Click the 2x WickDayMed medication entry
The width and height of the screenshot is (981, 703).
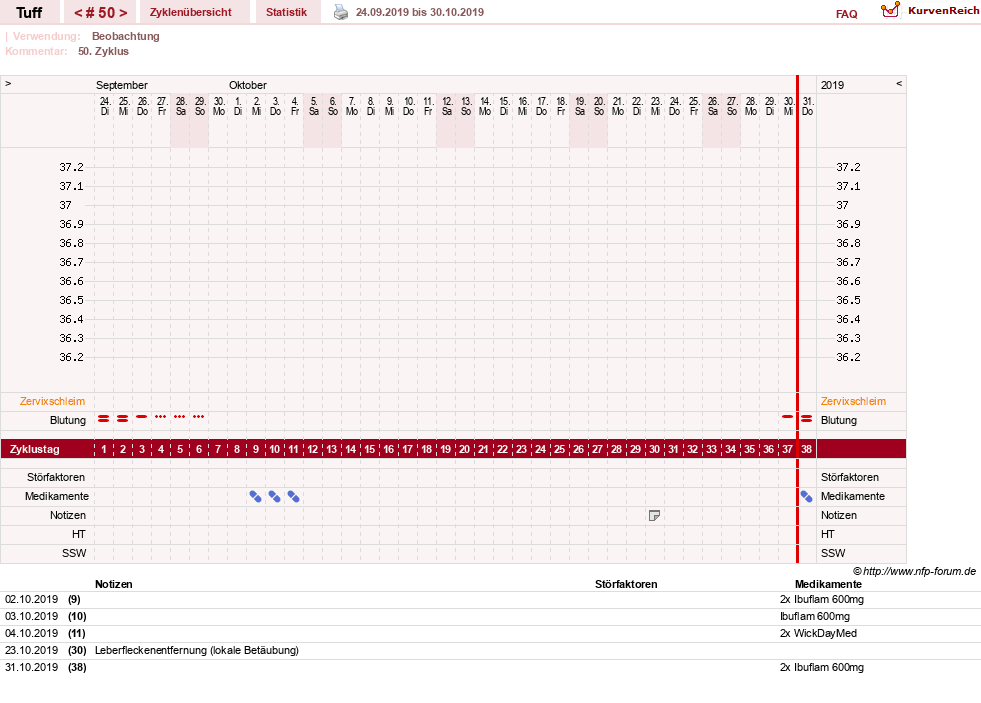tap(818, 633)
